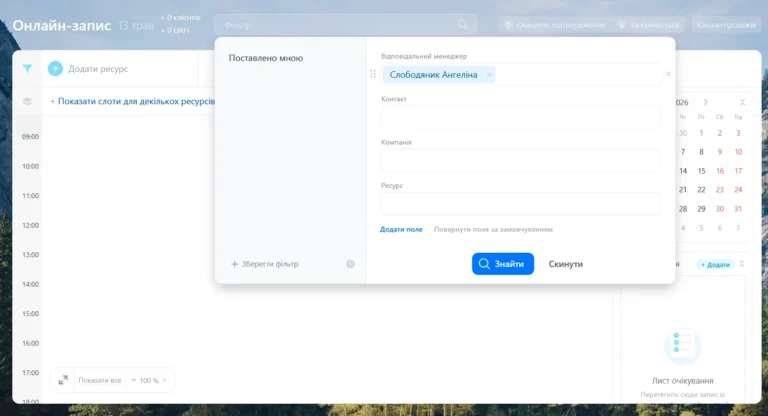Select calendar date 14

click(x=683, y=171)
